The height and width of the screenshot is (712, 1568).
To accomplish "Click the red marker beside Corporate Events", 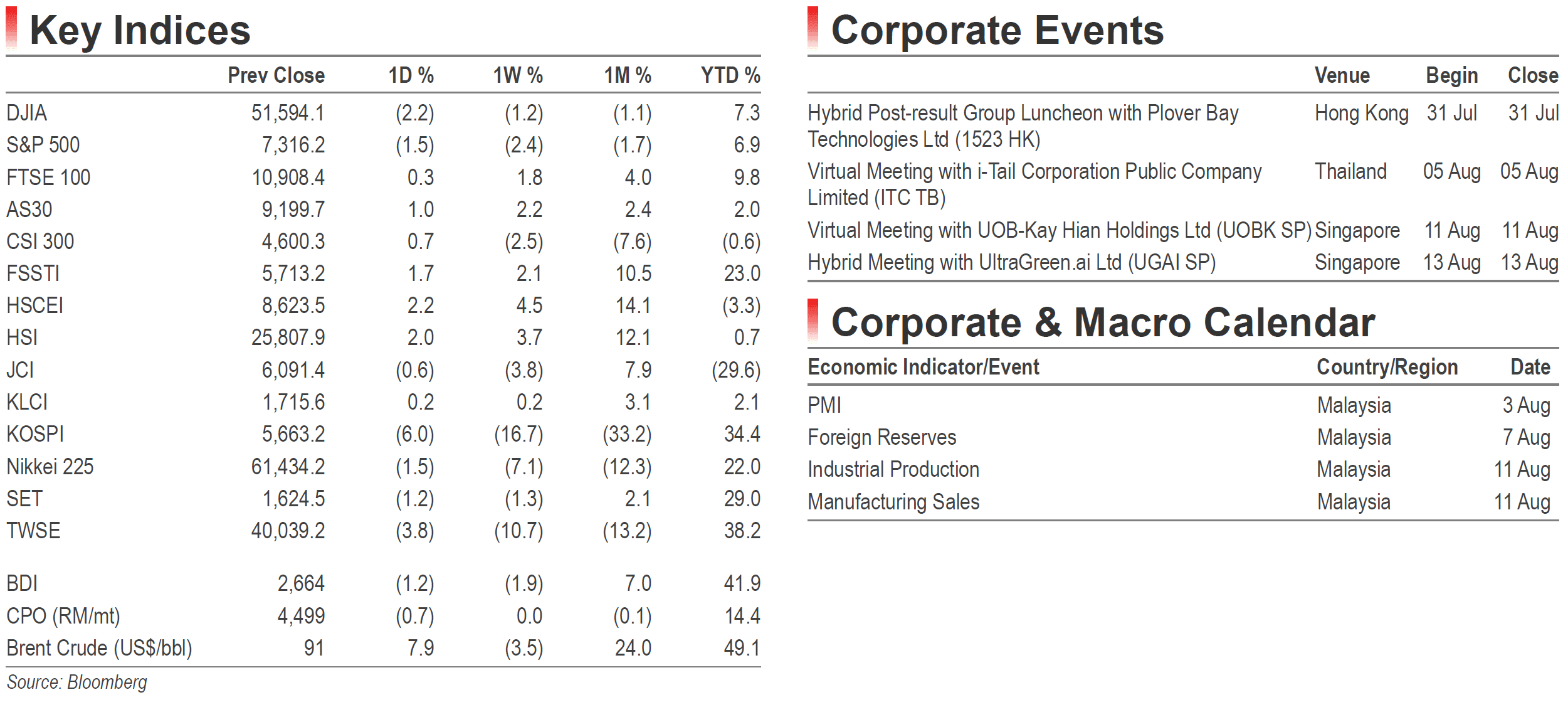I will tap(813, 28).
